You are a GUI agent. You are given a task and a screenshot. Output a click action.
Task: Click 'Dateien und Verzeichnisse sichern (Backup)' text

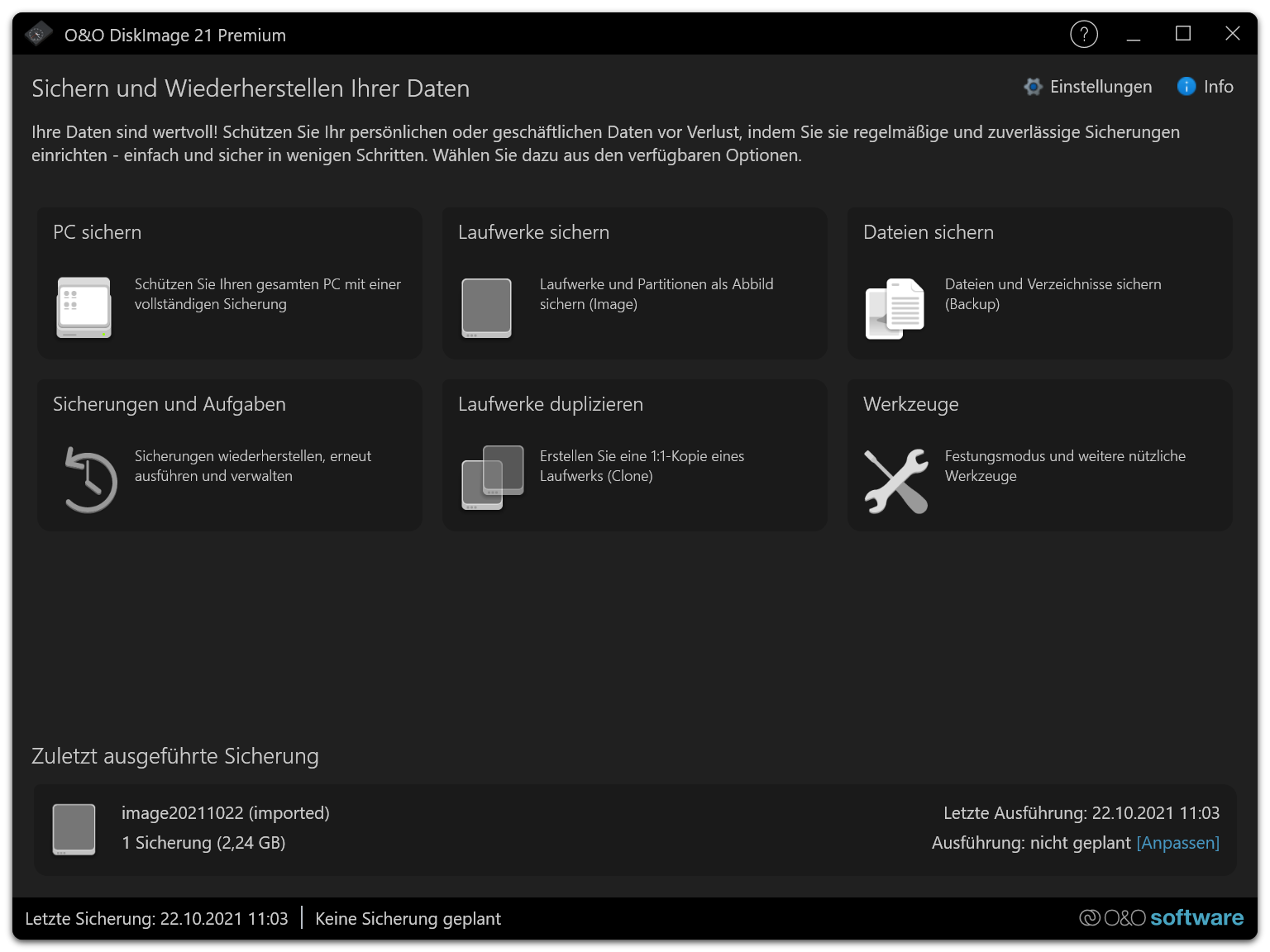tap(1053, 294)
